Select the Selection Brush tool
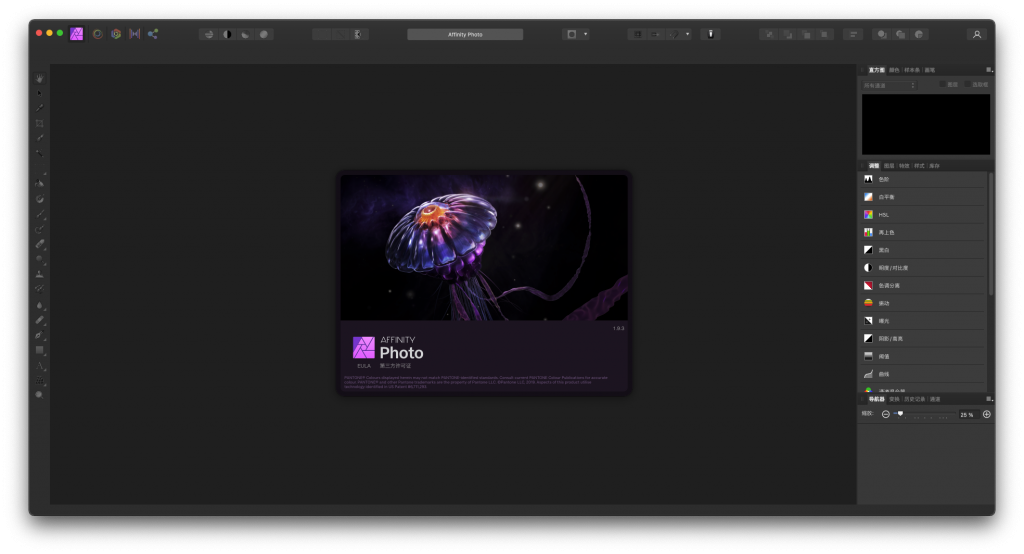The height and width of the screenshot is (554, 1024). (40, 138)
